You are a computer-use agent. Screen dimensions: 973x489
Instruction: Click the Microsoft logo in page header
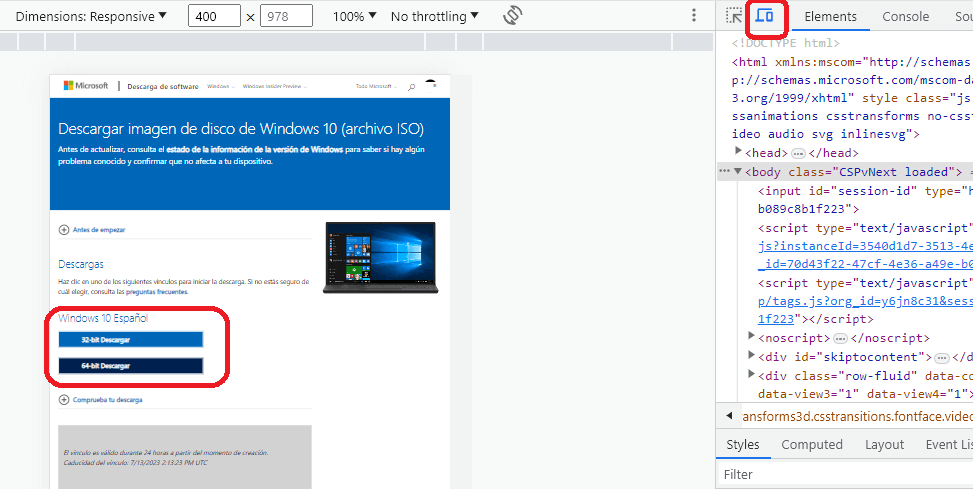pos(86,86)
